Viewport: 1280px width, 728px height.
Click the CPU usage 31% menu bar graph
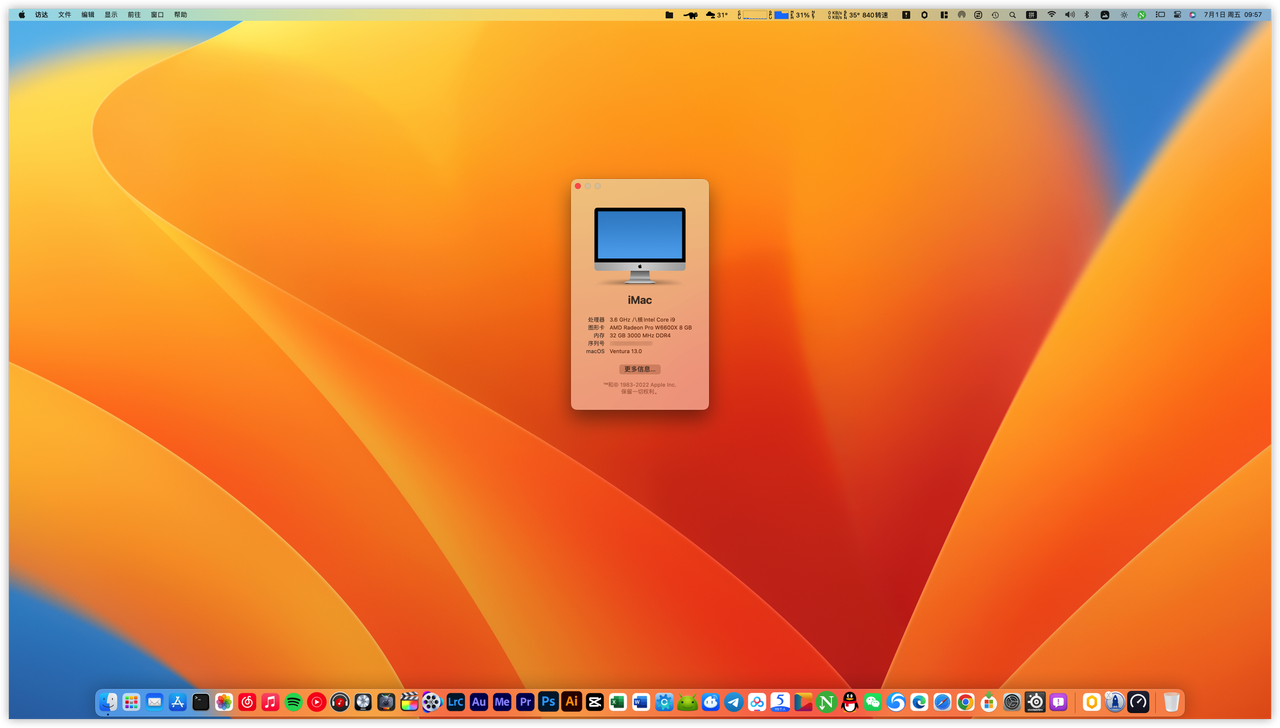pyautogui.click(x=793, y=15)
